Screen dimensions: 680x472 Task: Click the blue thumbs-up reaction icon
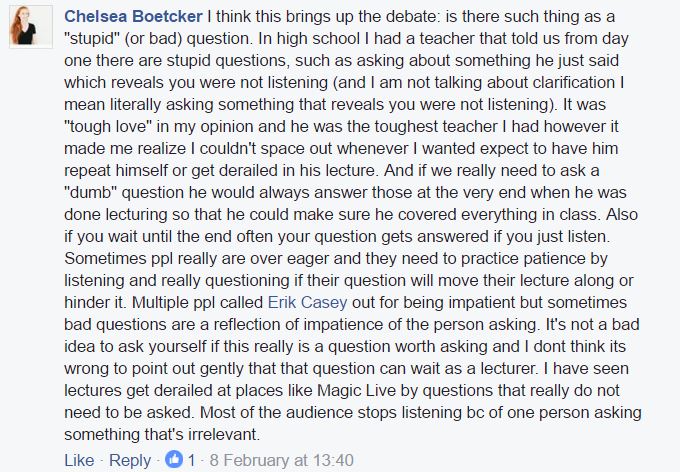175,460
